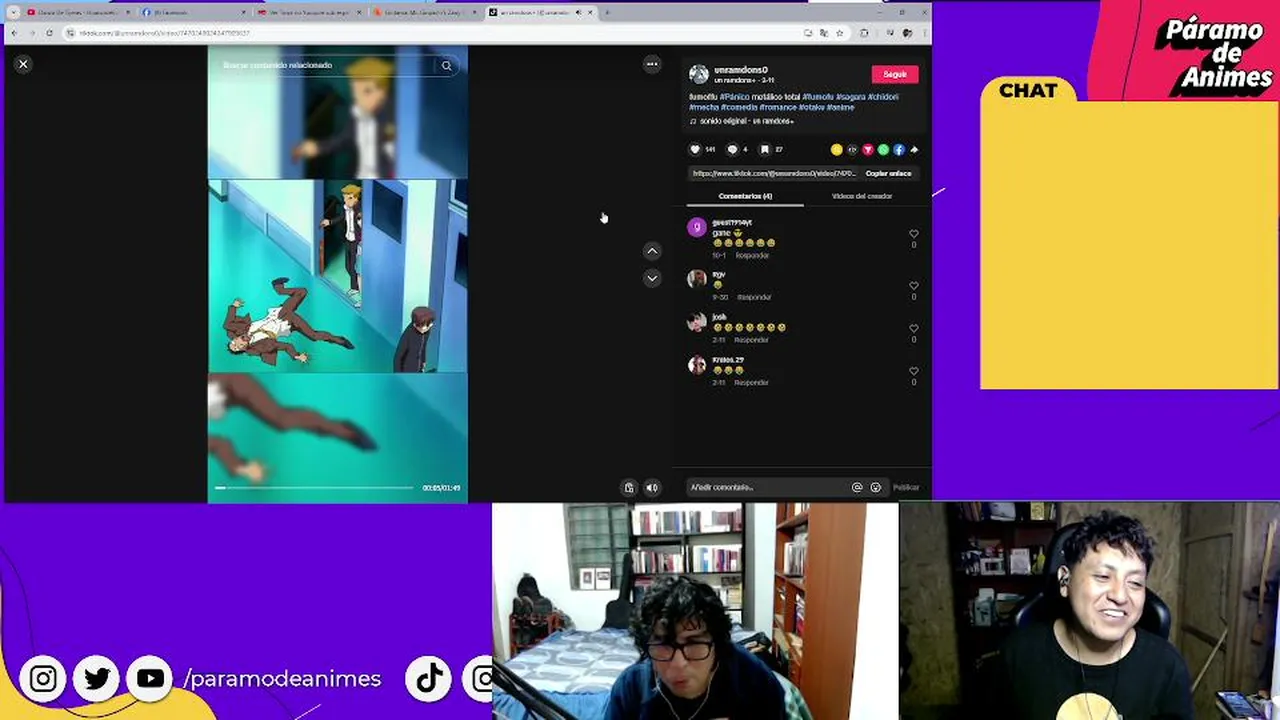
Task: Expand more share options arrow
Action: pyautogui.click(x=913, y=149)
